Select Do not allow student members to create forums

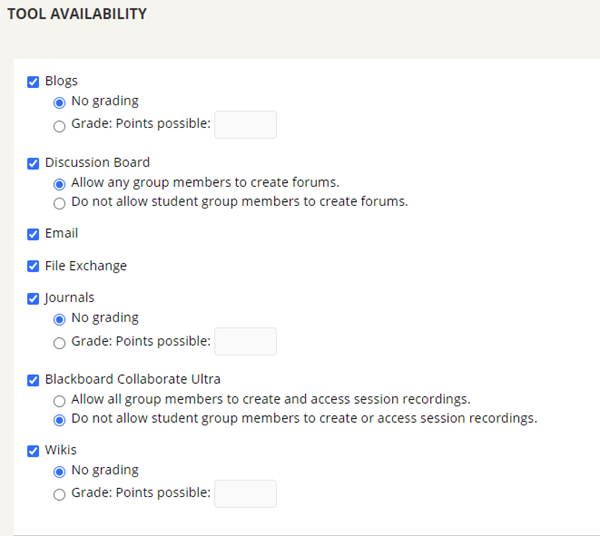click(59, 203)
